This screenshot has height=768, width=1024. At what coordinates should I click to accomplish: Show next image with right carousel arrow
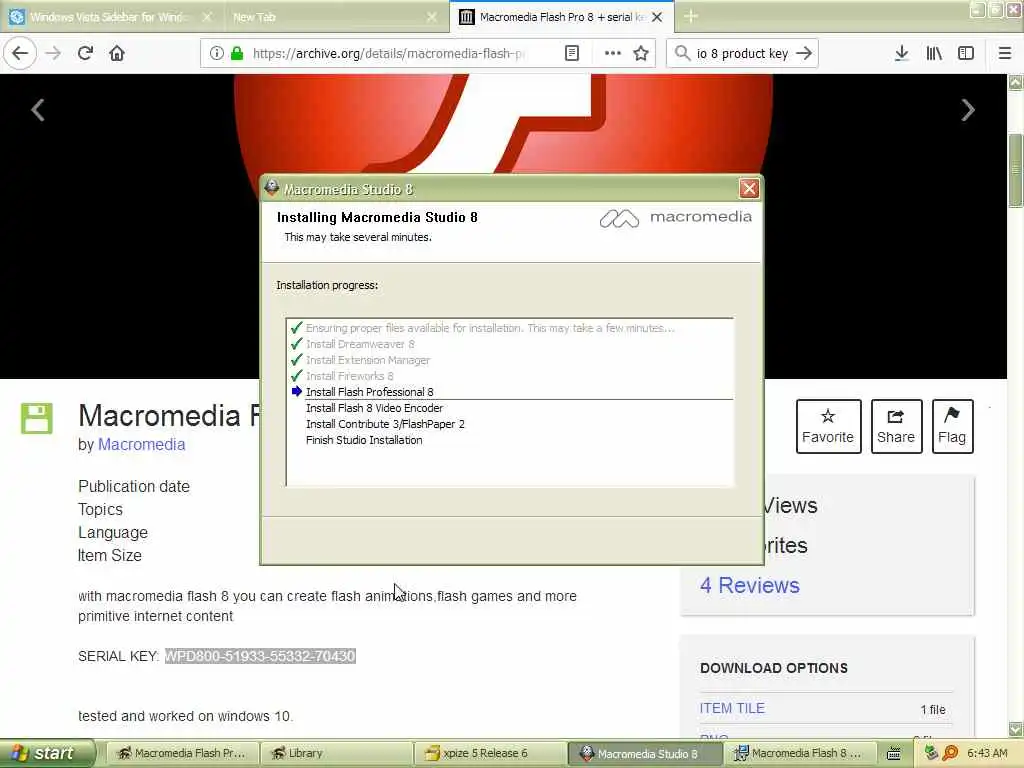click(x=968, y=110)
